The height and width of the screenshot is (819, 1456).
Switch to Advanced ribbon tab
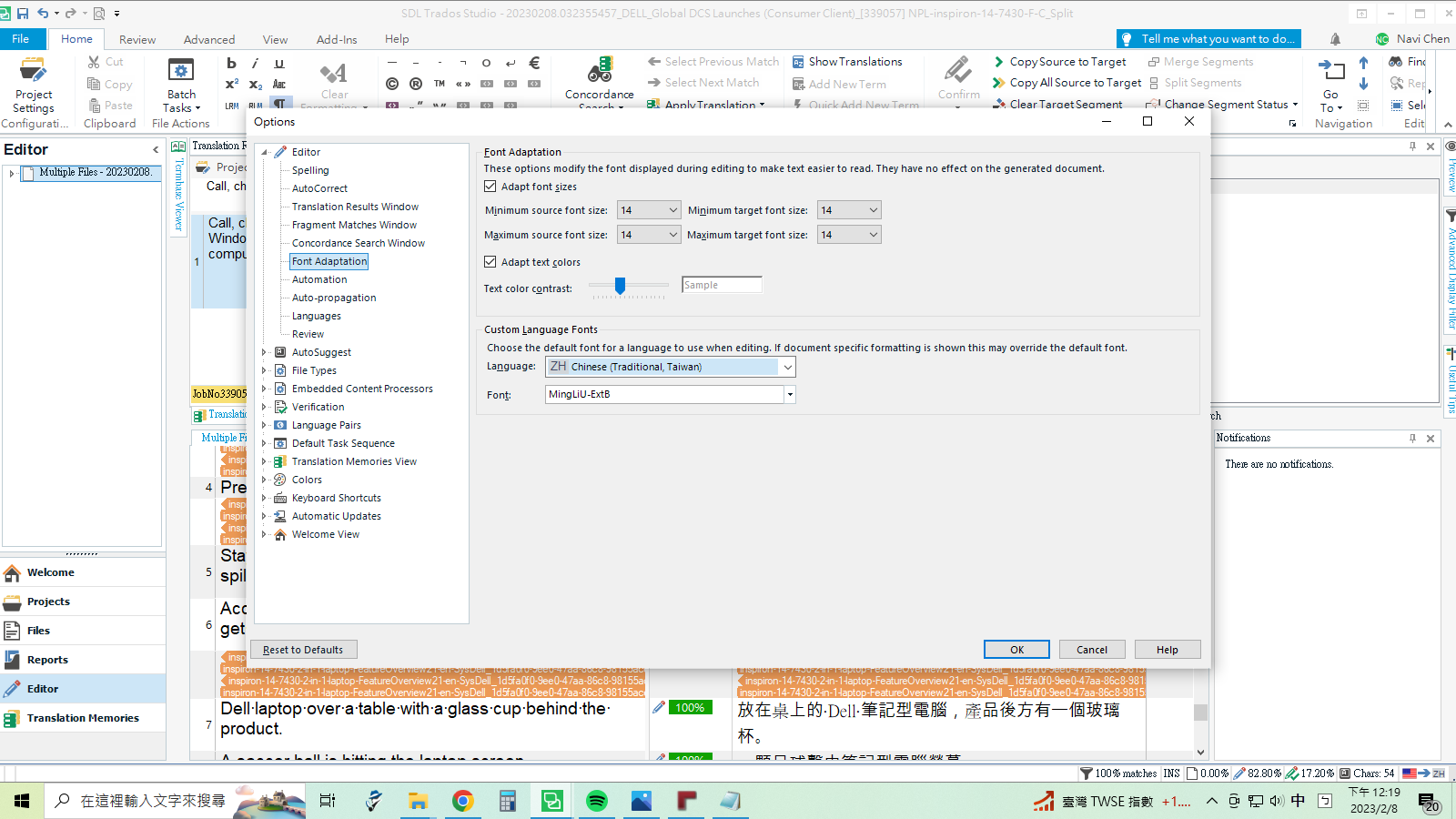click(x=209, y=39)
